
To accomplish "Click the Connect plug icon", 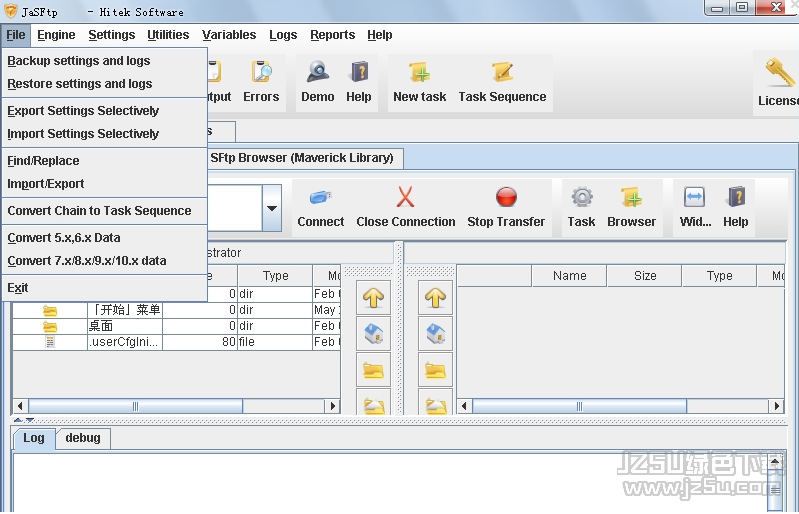I will coord(321,208).
